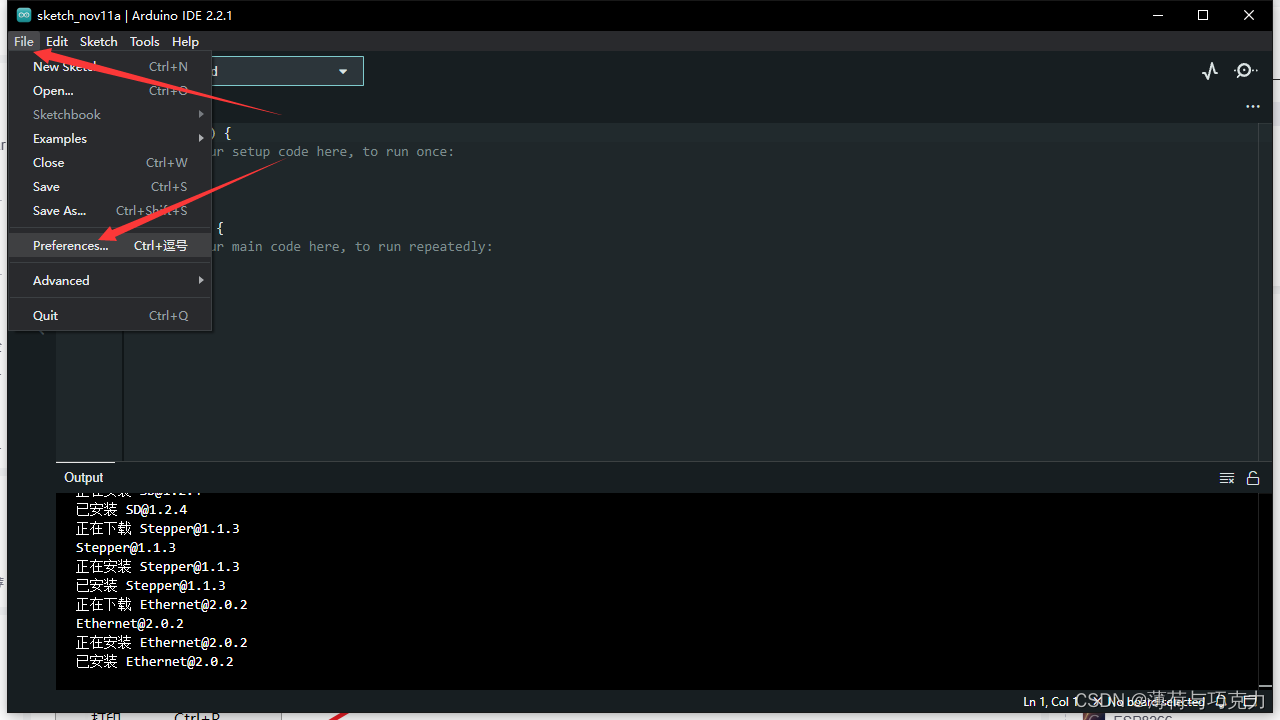Screen dimensions: 1280x720
Task: Expand the Sketchbook submenu
Action: coord(110,114)
